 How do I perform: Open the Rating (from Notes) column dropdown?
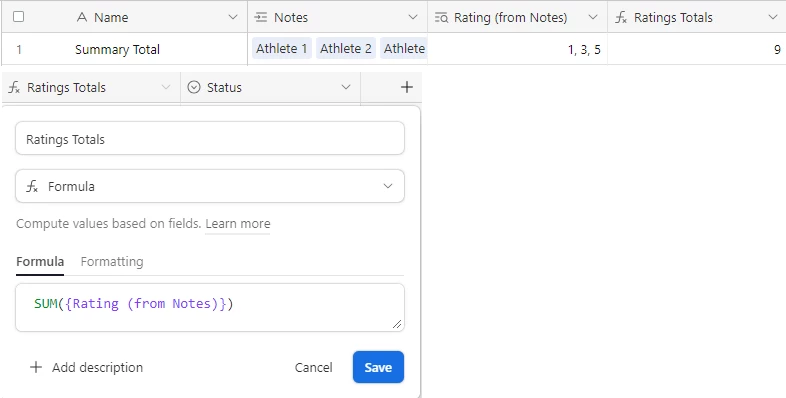click(593, 18)
